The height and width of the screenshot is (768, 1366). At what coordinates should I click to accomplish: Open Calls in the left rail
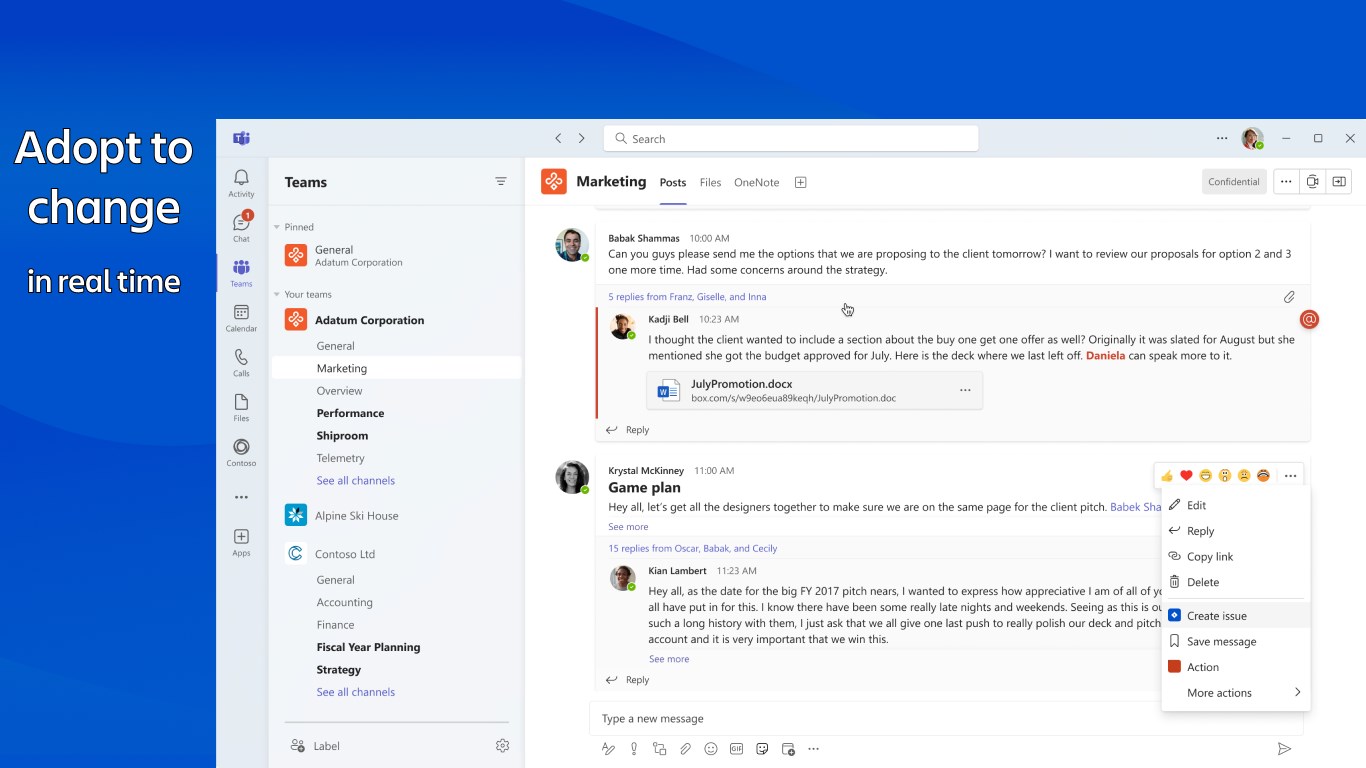coord(241,362)
